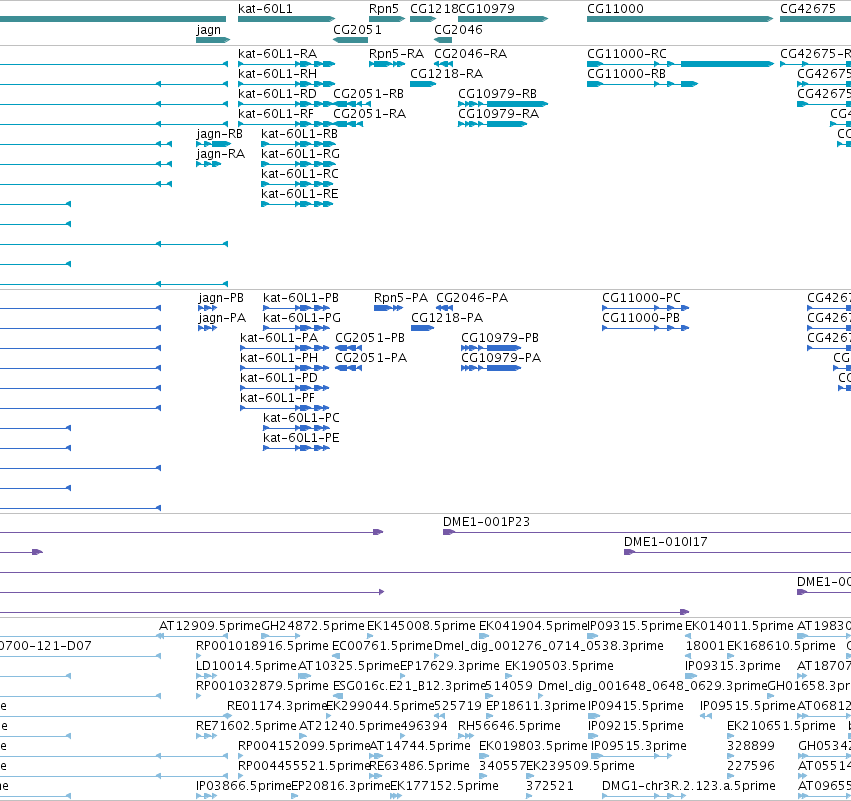Select protein label CG10979-PA
Image resolution: width=851 pixels, height=801 pixels.
coord(501,358)
